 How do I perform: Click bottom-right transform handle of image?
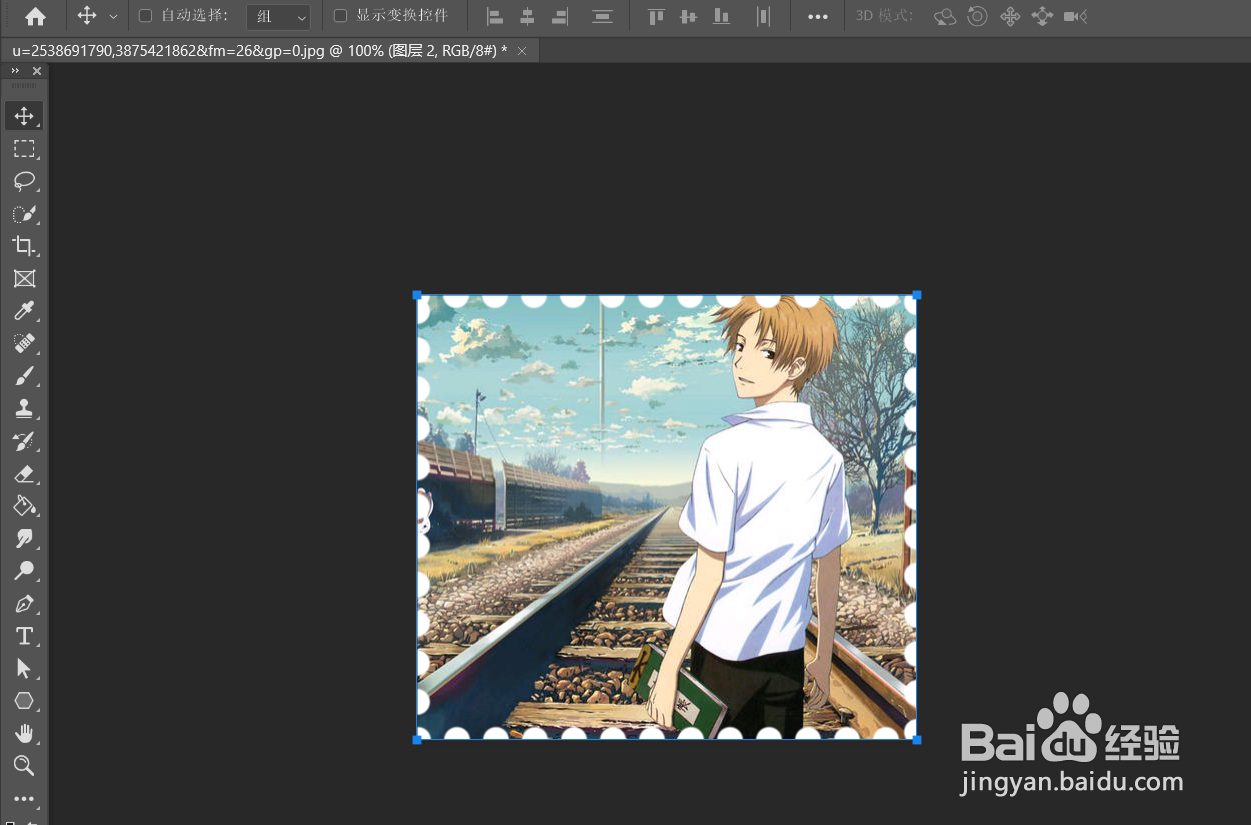click(x=917, y=740)
